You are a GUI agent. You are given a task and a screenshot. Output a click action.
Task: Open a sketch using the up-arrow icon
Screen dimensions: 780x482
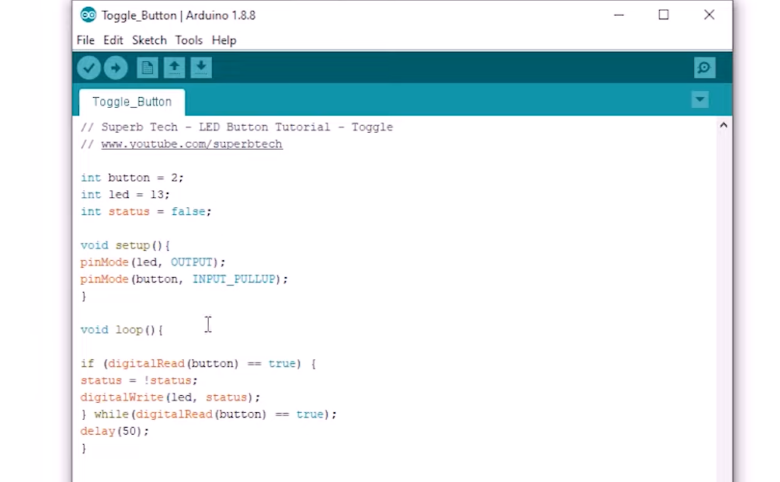click(174, 68)
